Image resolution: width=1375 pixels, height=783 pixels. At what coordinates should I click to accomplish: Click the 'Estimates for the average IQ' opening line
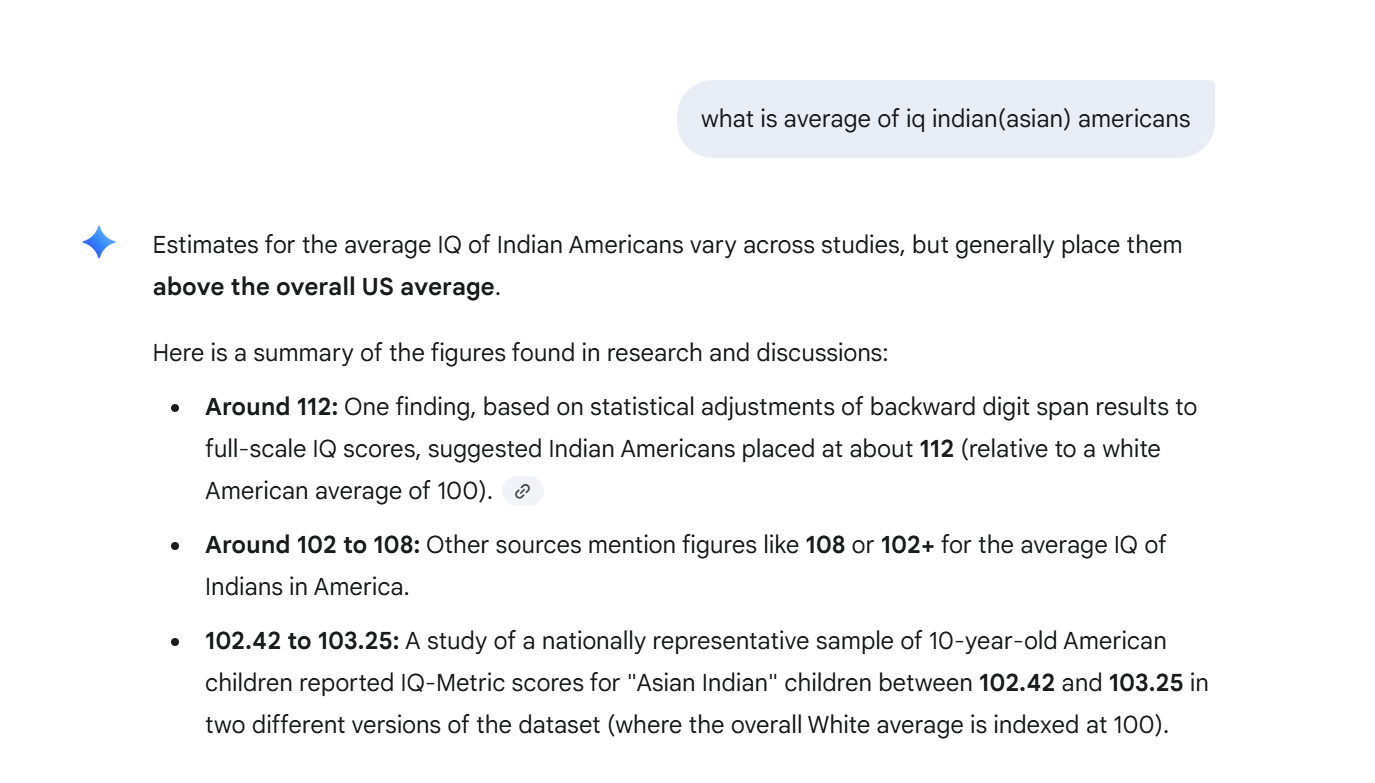[x=667, y=245]
